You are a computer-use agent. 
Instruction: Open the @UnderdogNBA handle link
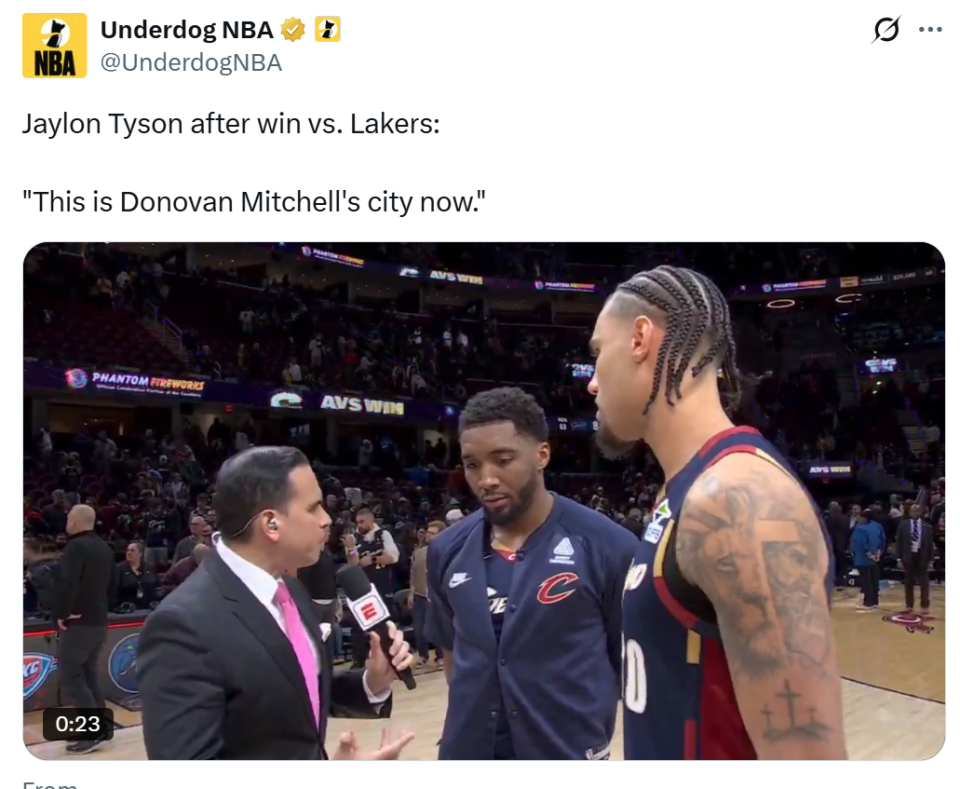(191, 62)
